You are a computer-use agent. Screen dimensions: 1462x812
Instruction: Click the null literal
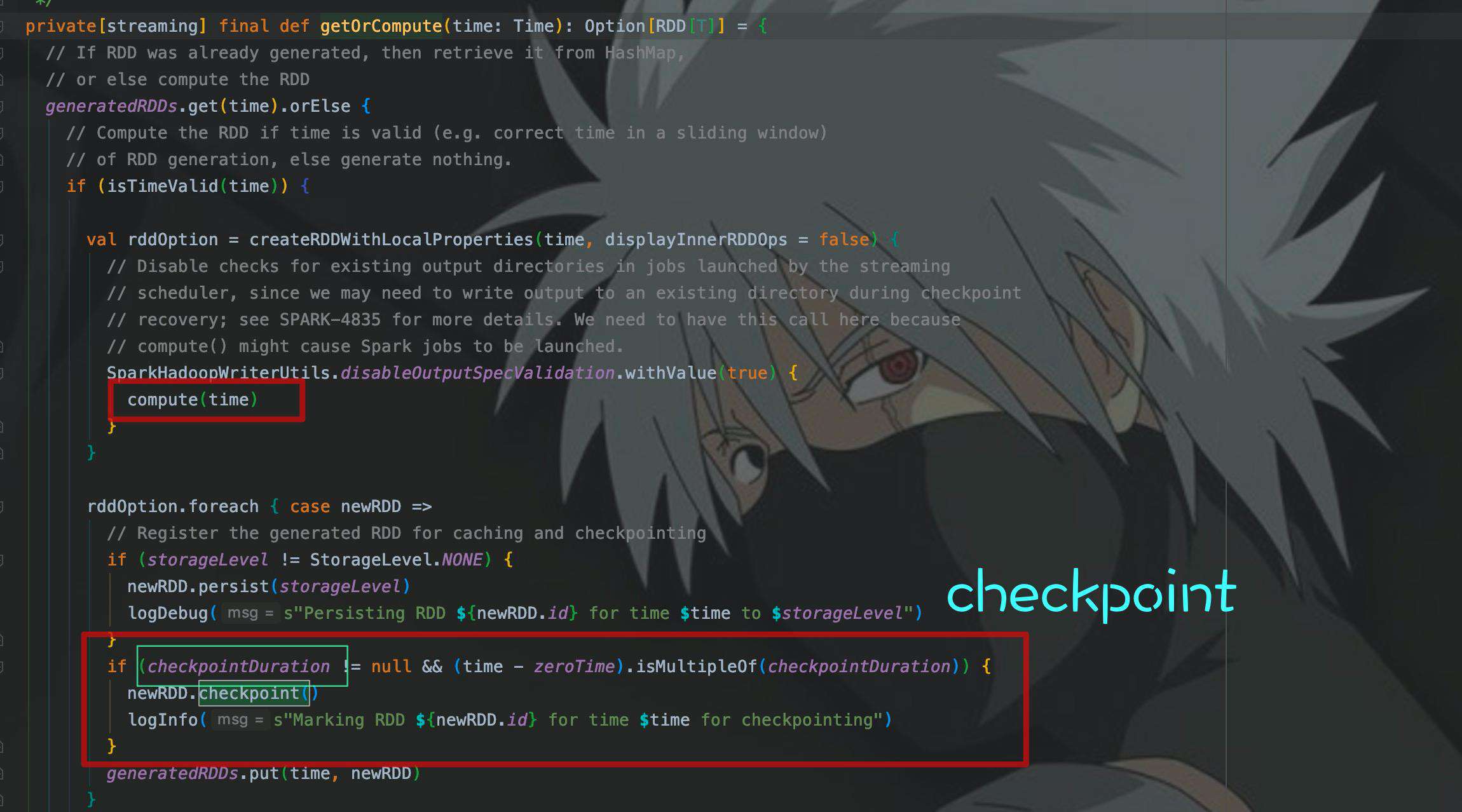pyautogui.click(x=391, y=667)
